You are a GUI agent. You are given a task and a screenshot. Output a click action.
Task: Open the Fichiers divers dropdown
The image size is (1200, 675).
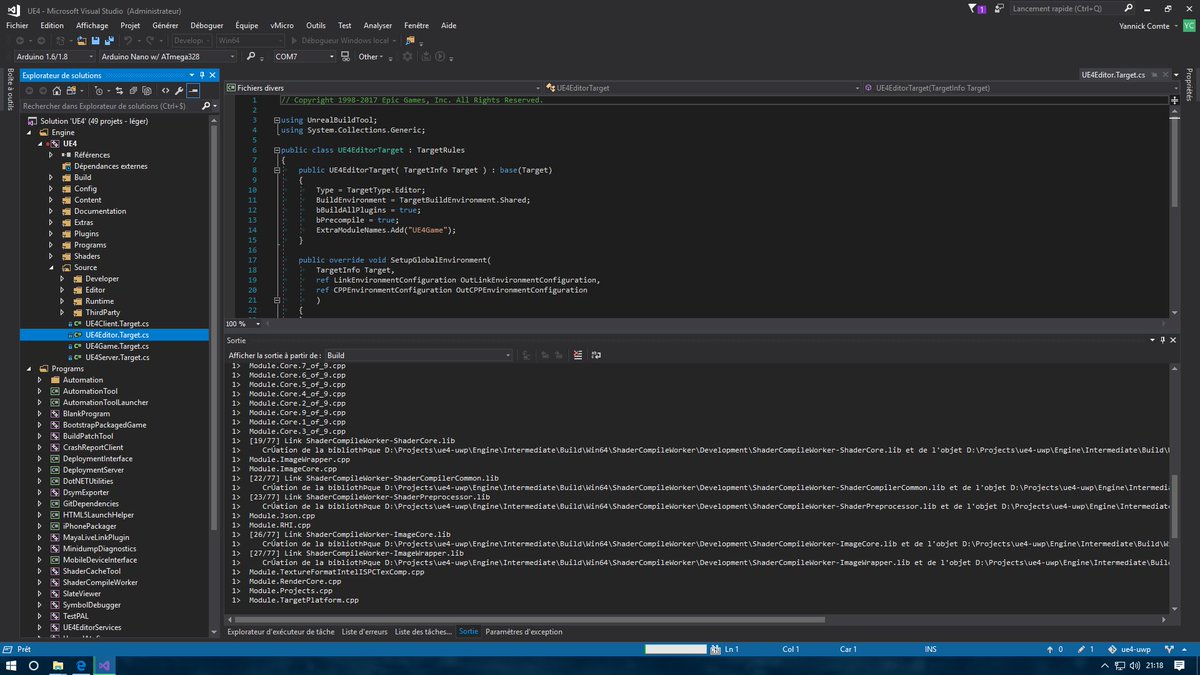coord(383,88)
